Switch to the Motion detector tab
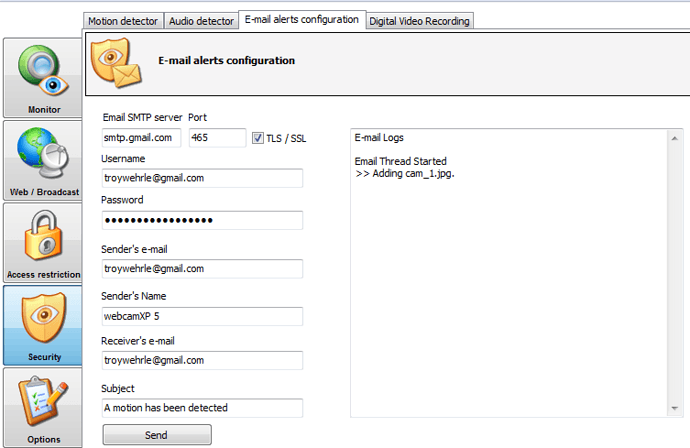Screen dimensions: 690x448 [x=123, y=21]
